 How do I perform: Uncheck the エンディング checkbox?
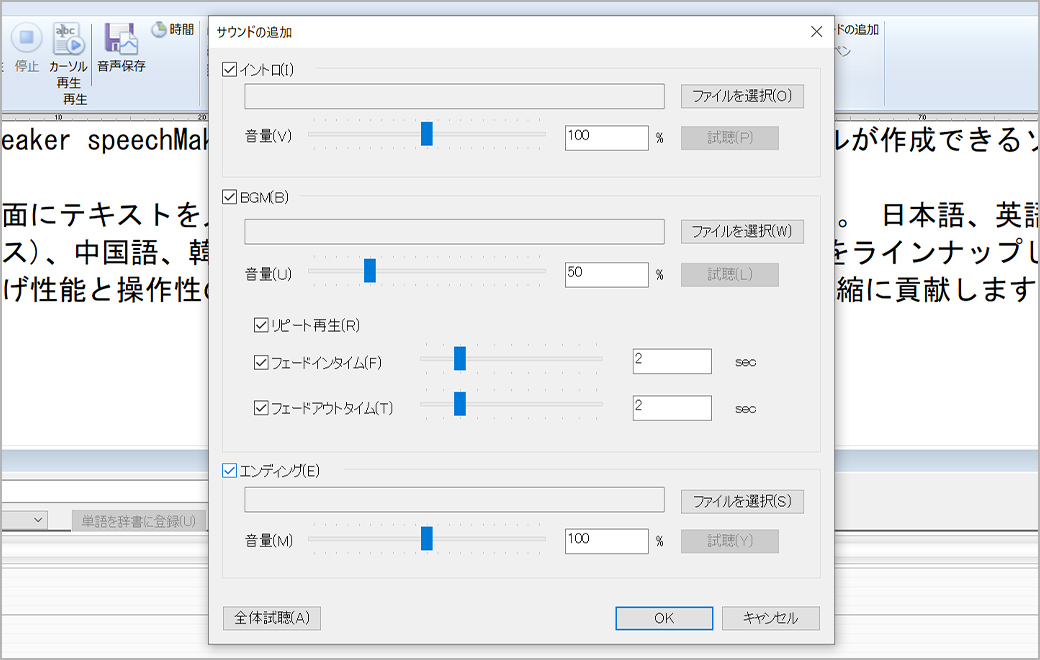click(x=230, y=470)
